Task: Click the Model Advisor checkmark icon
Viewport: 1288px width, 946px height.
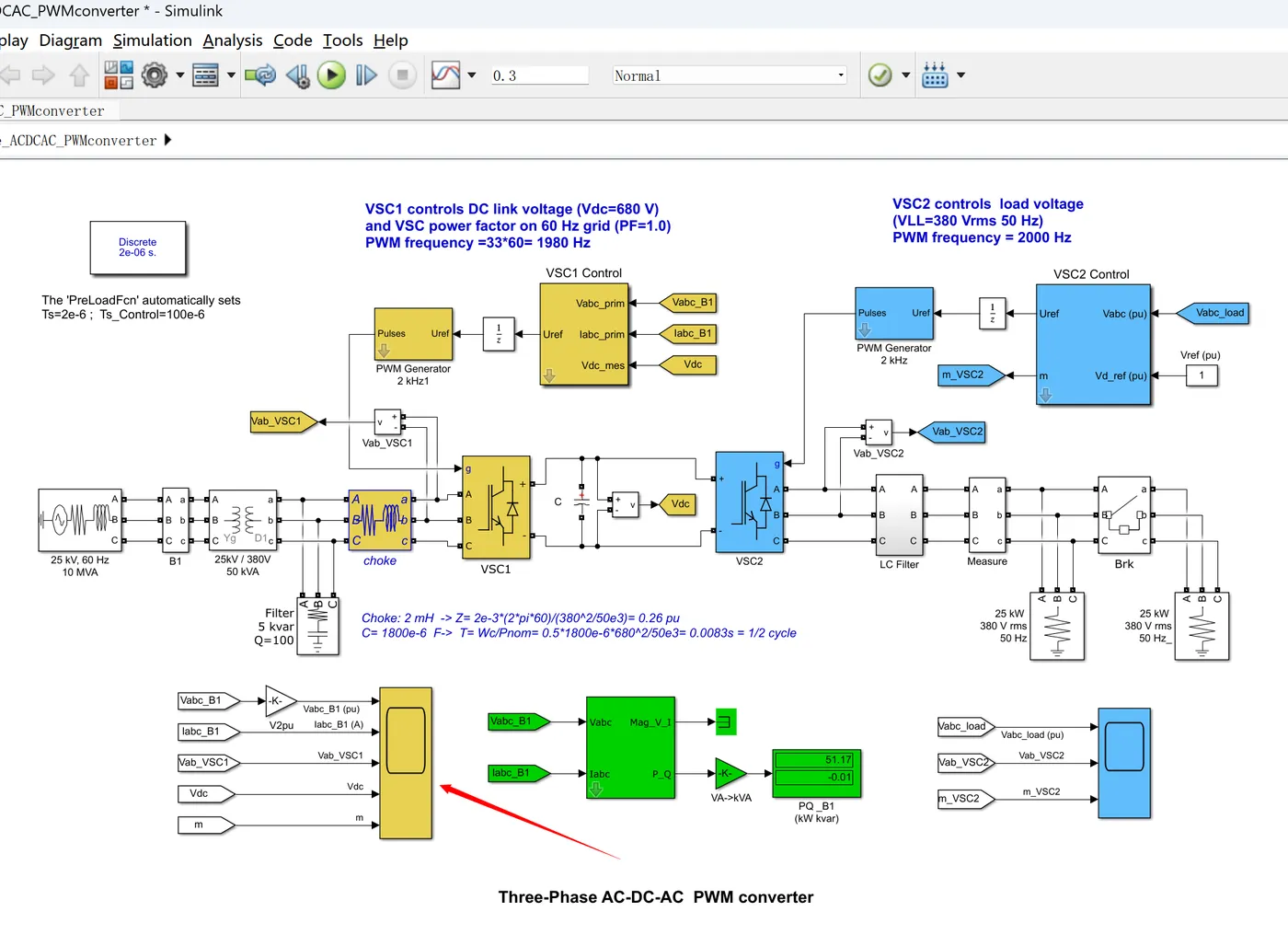Action: (x=880, y=75)
